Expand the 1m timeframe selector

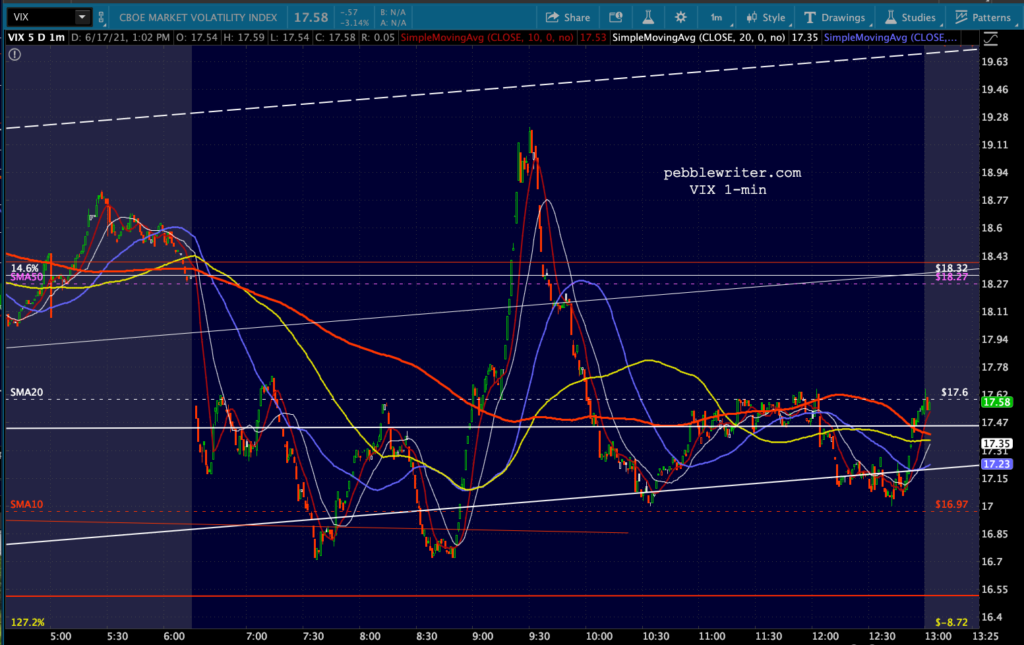click(x=716, y=17)
